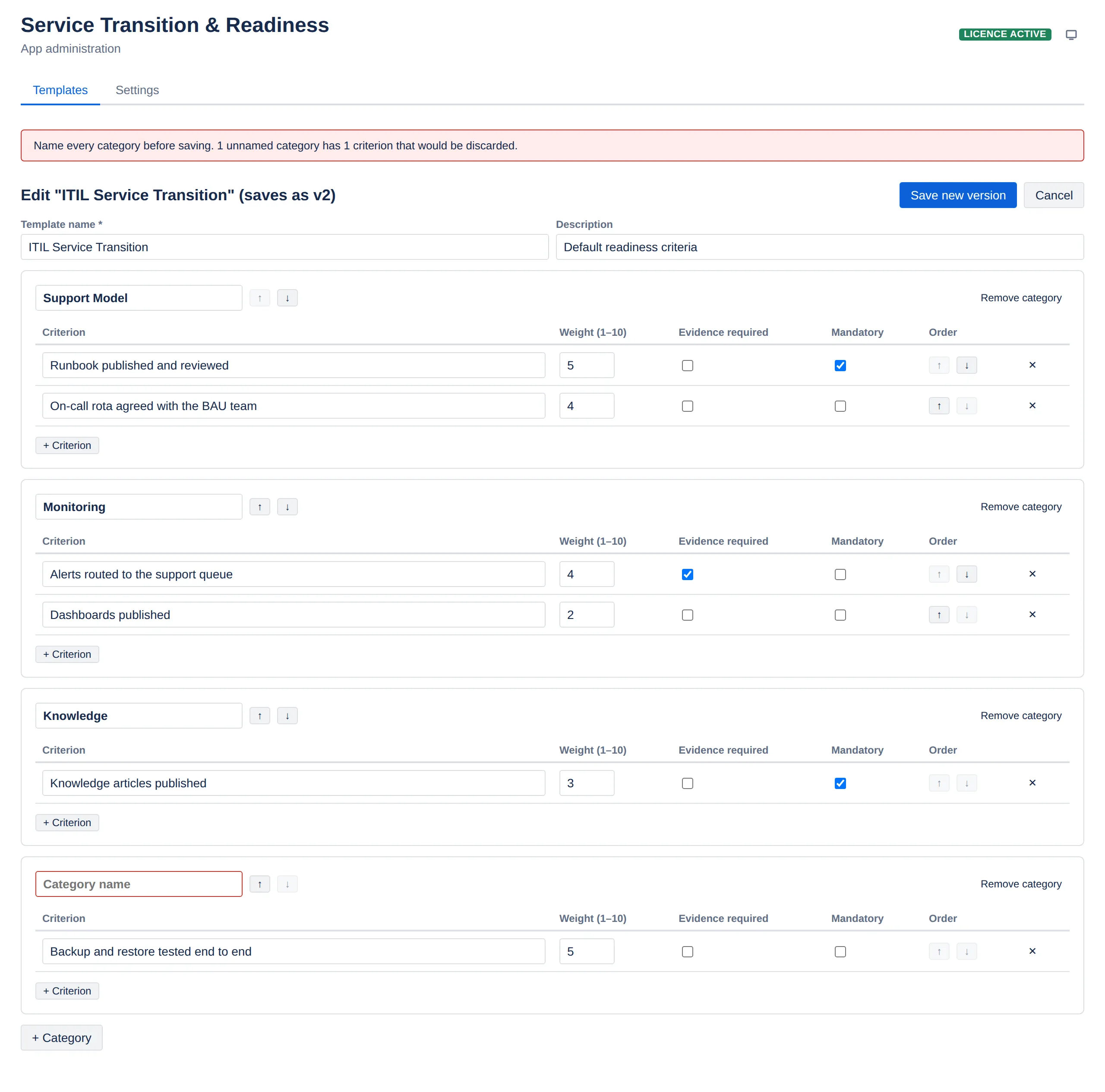1105x1092 pixels.
Task: Cancel the template edit
Action: [x=1054, y=195]
